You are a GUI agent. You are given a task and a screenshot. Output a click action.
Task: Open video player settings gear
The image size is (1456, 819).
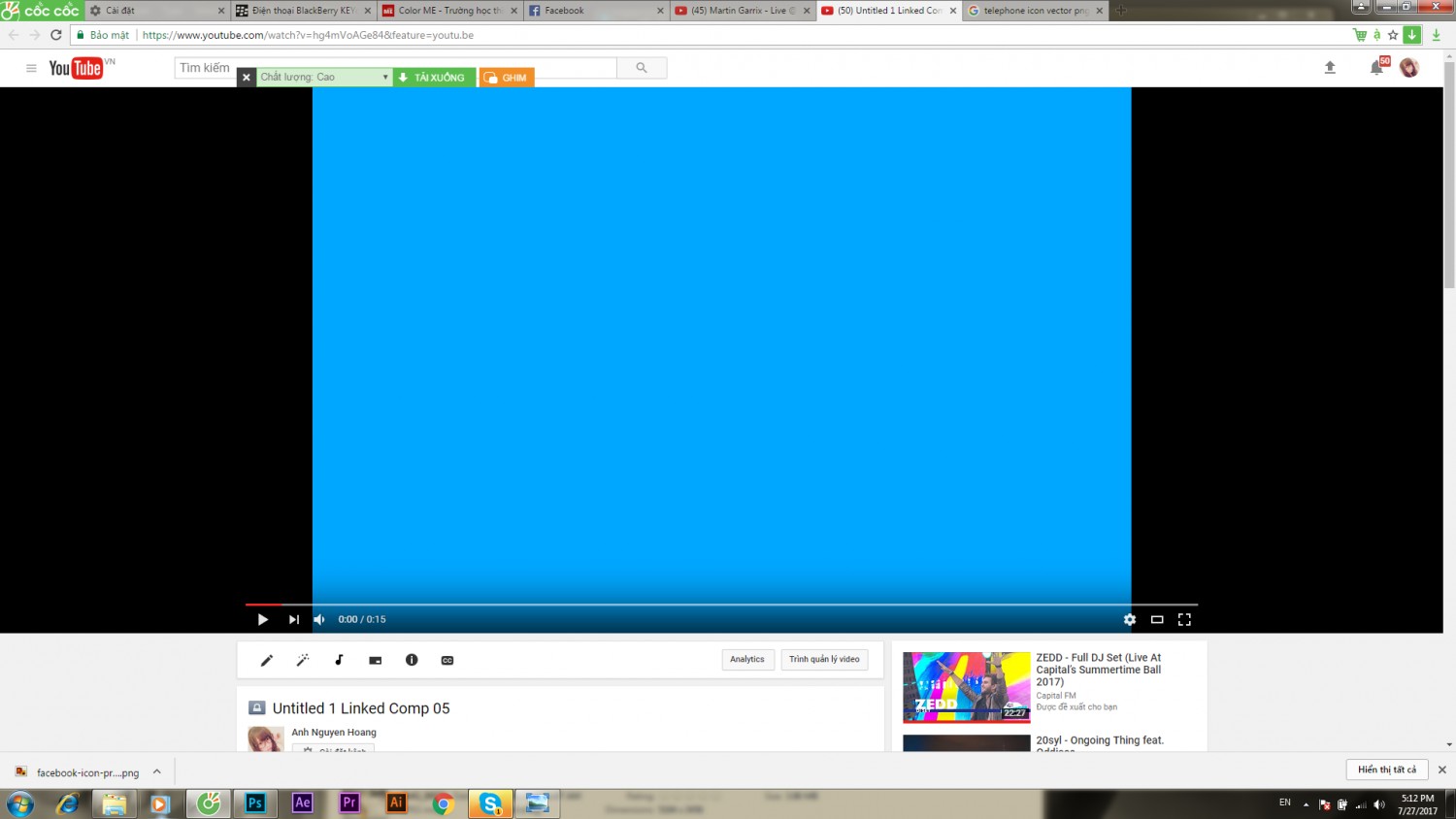coord(1130,619)
